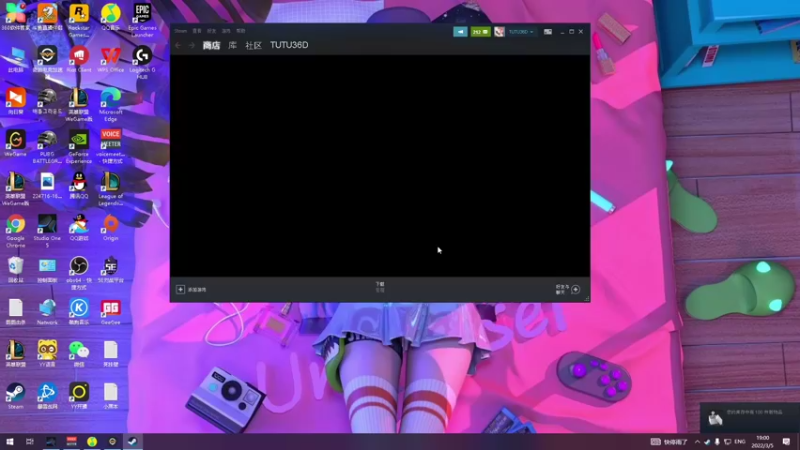Switch to the 社区 community tab
This screenshot has width=800, height=450.
[x=253, y=45]
